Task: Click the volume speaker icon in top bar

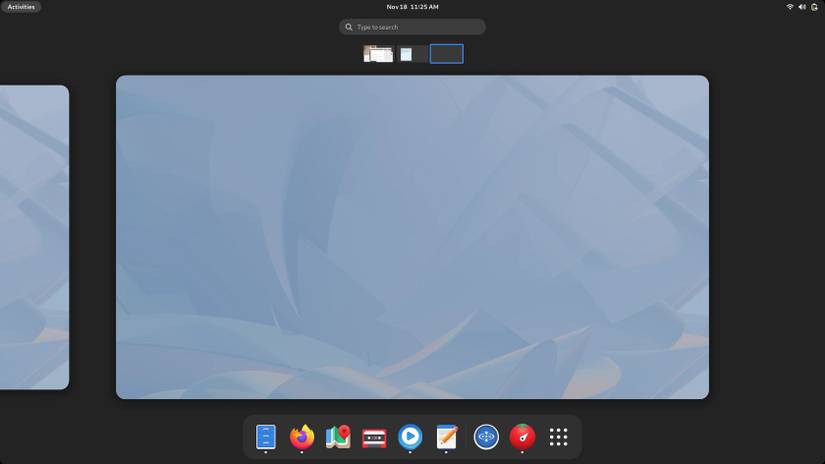Action: point(802,7)
